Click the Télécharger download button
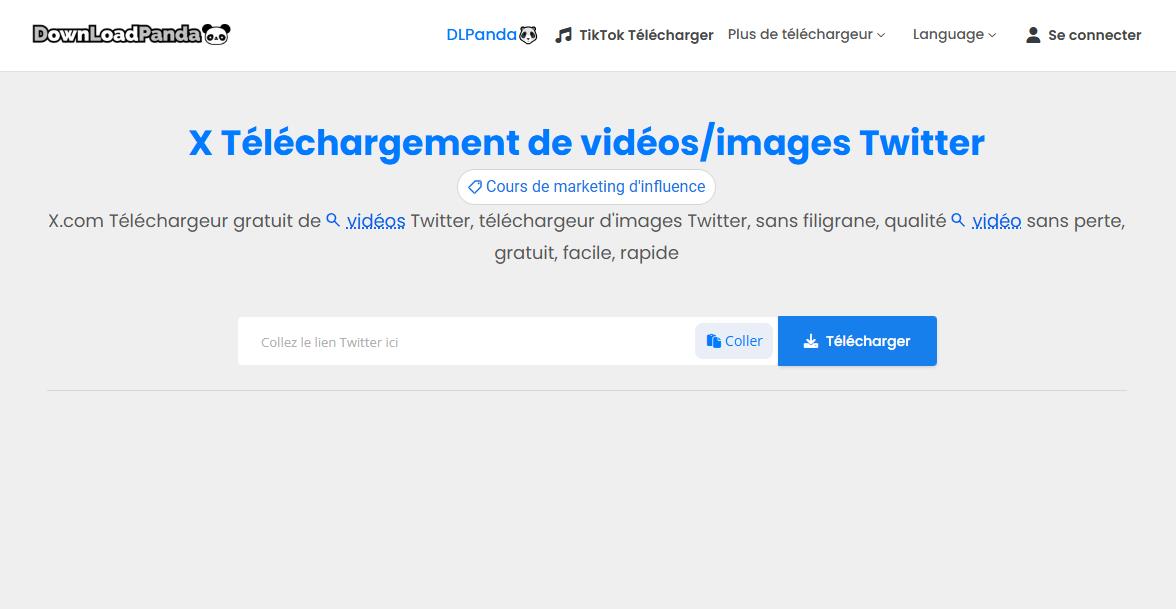 pos(857,341)
